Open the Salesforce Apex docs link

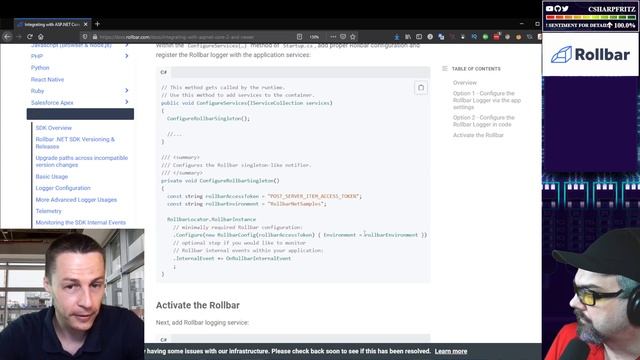click(x=52, y=103)
